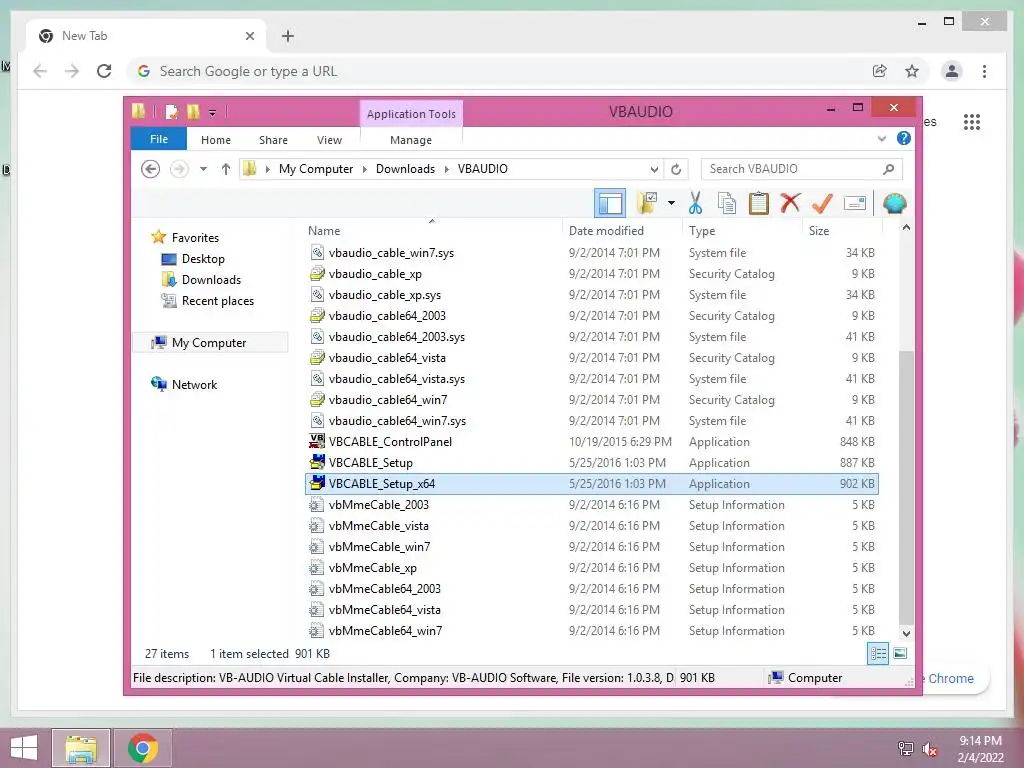1024x768 pixels.
Task: Open the View ribbon tab
Action: [329, 140]
